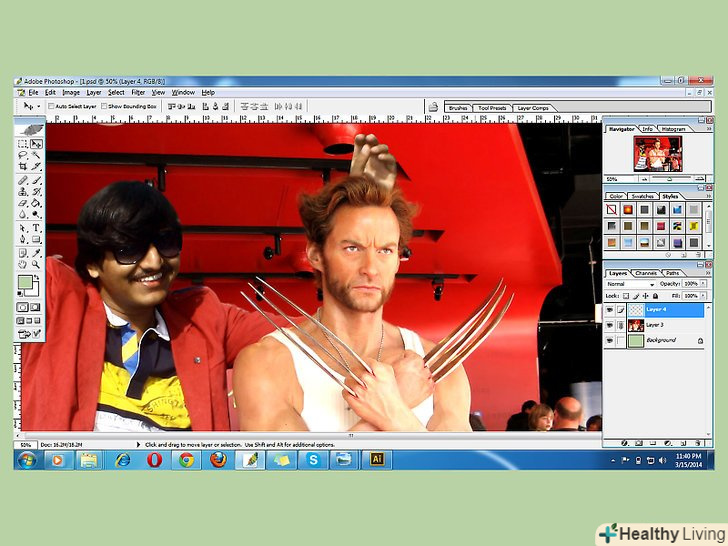
Task: Select the Zoom tool
Action: pos(36,264)
